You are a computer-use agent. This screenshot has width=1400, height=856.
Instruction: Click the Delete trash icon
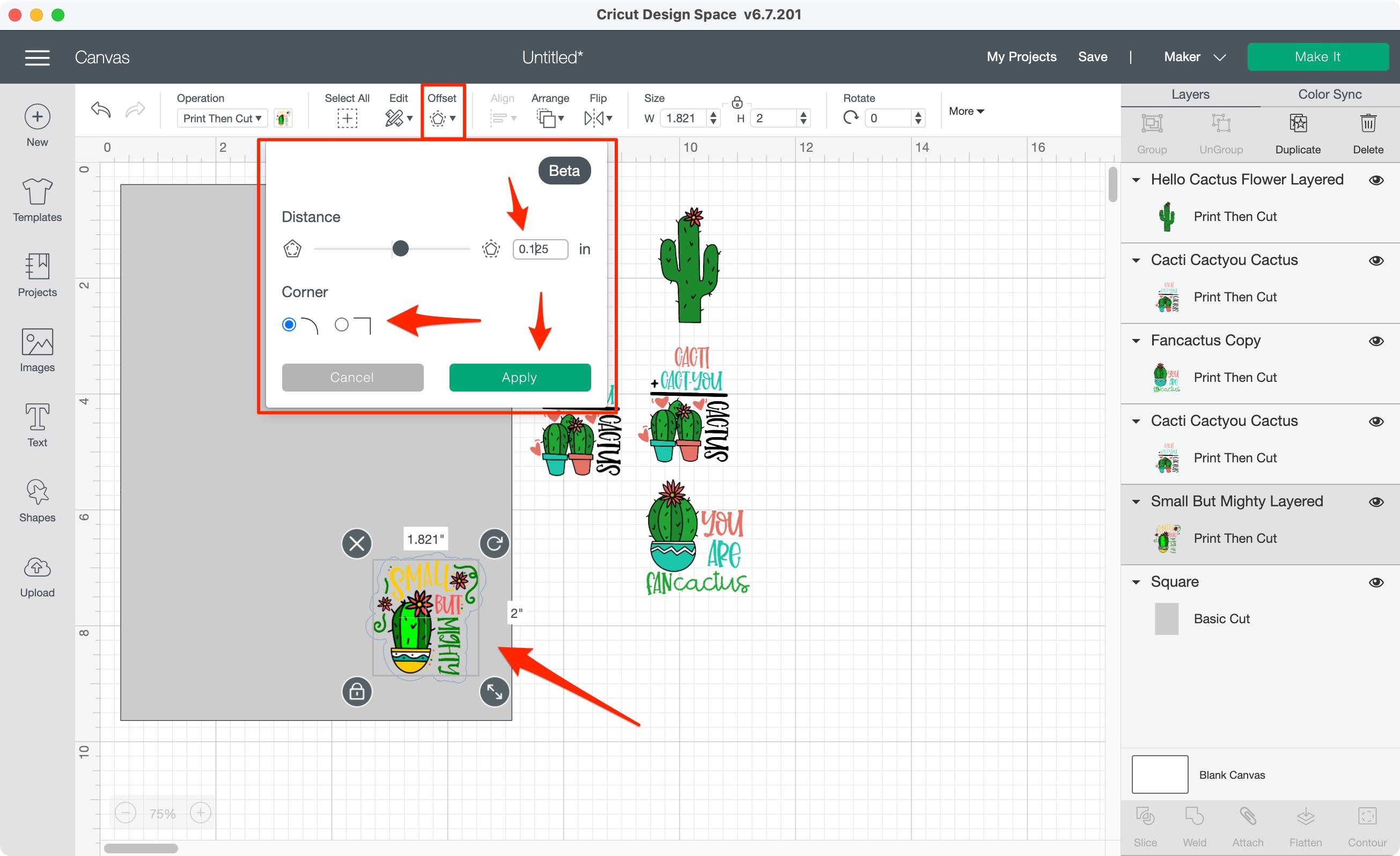coord(1367,124)
